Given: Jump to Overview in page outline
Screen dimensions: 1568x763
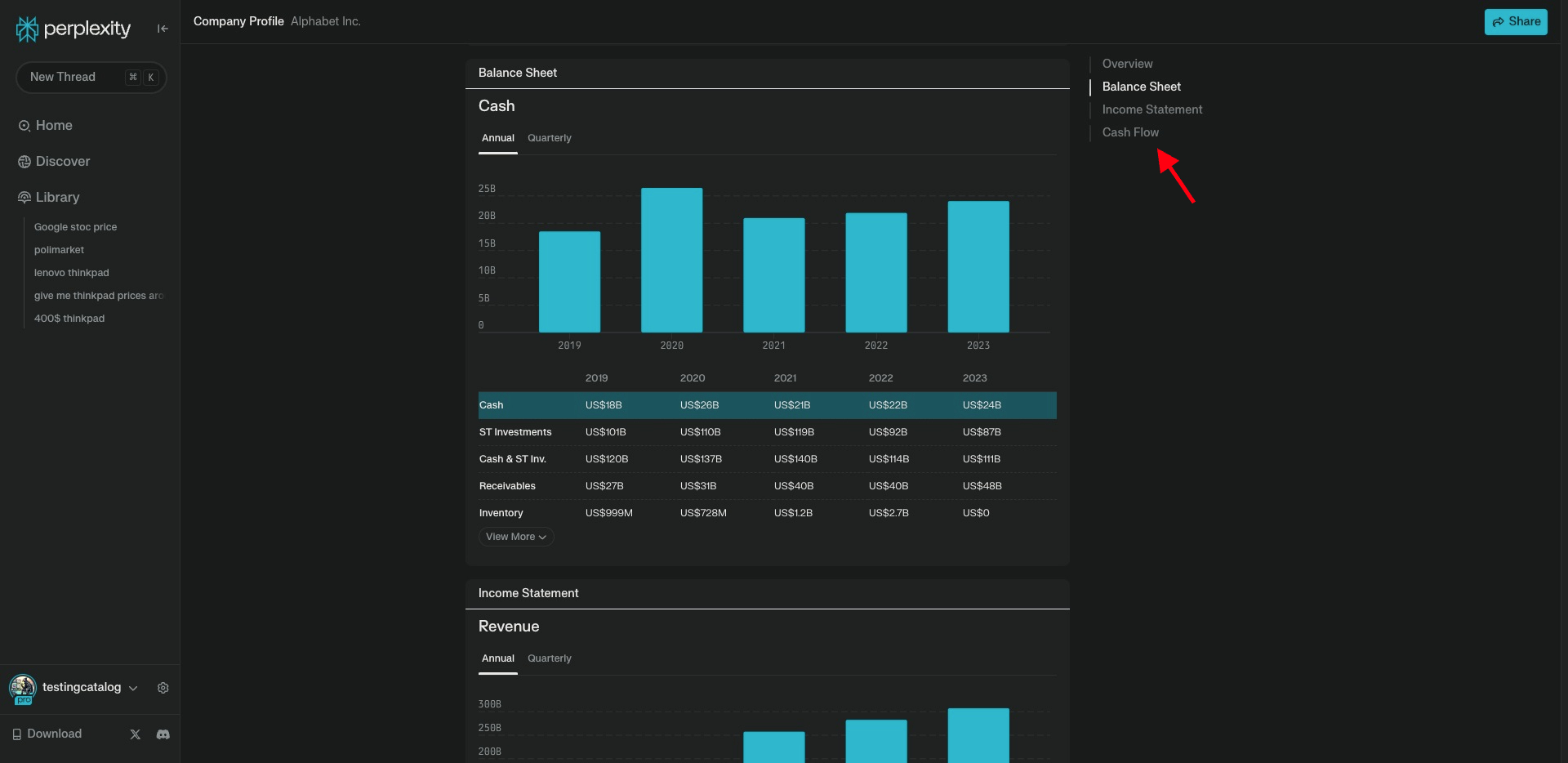Looking at the screenshot, I should point(1128,64).
